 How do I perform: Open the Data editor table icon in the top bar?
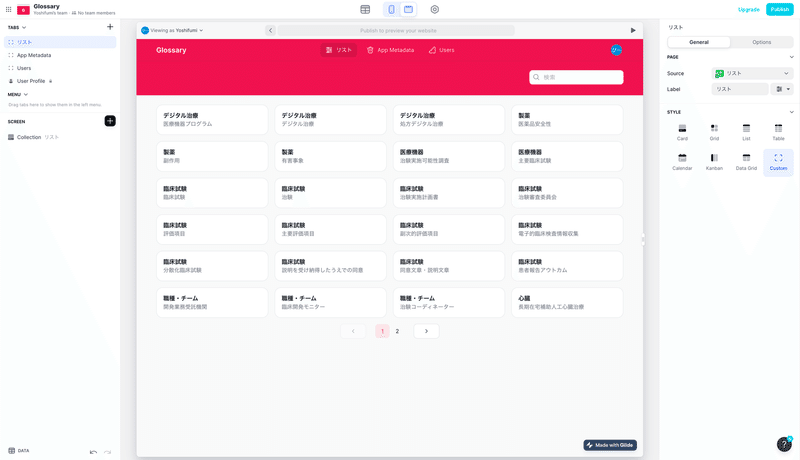tap(365, 9)
